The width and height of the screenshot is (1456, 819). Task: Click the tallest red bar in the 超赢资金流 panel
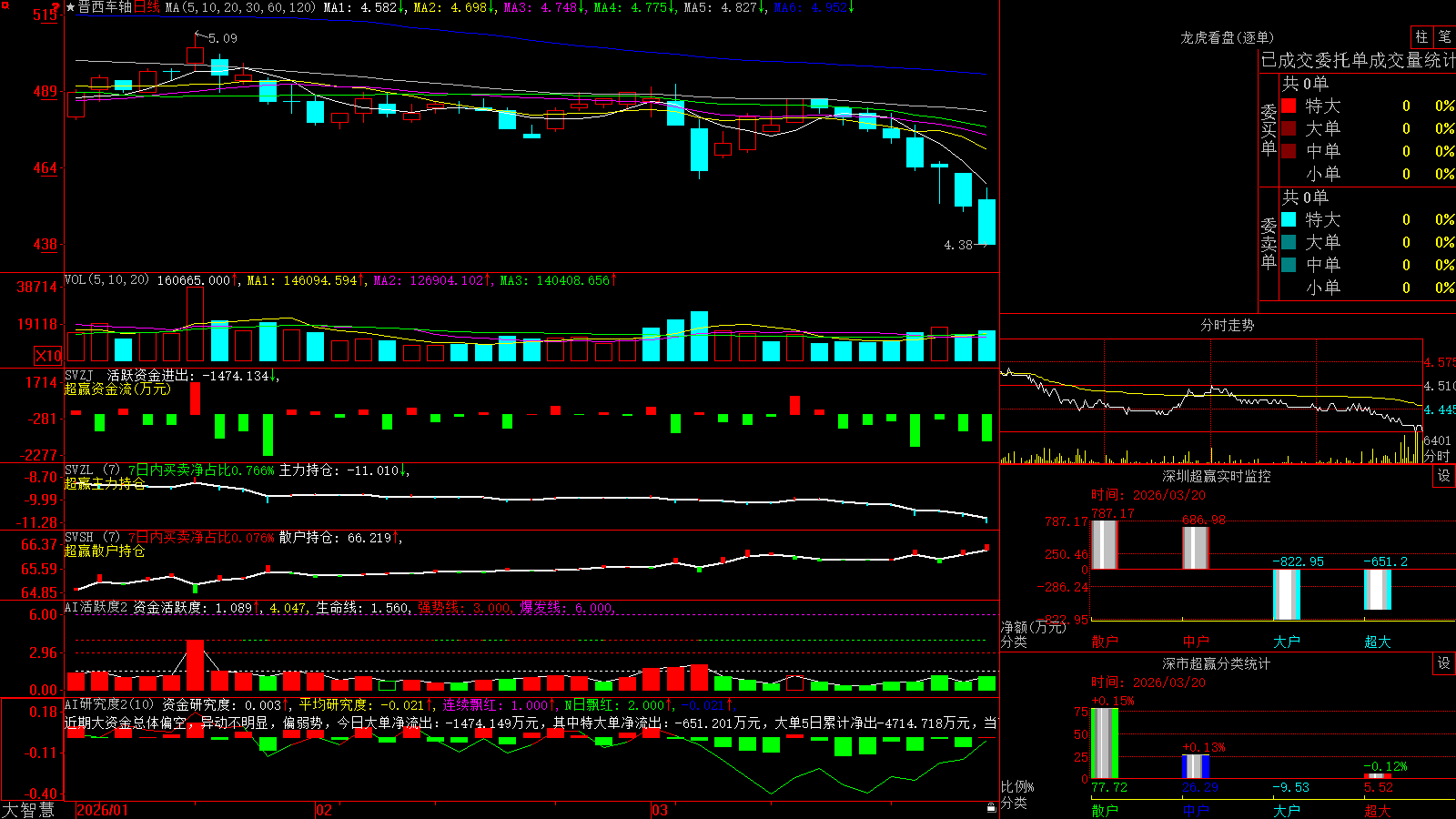(x=195, y=399)
